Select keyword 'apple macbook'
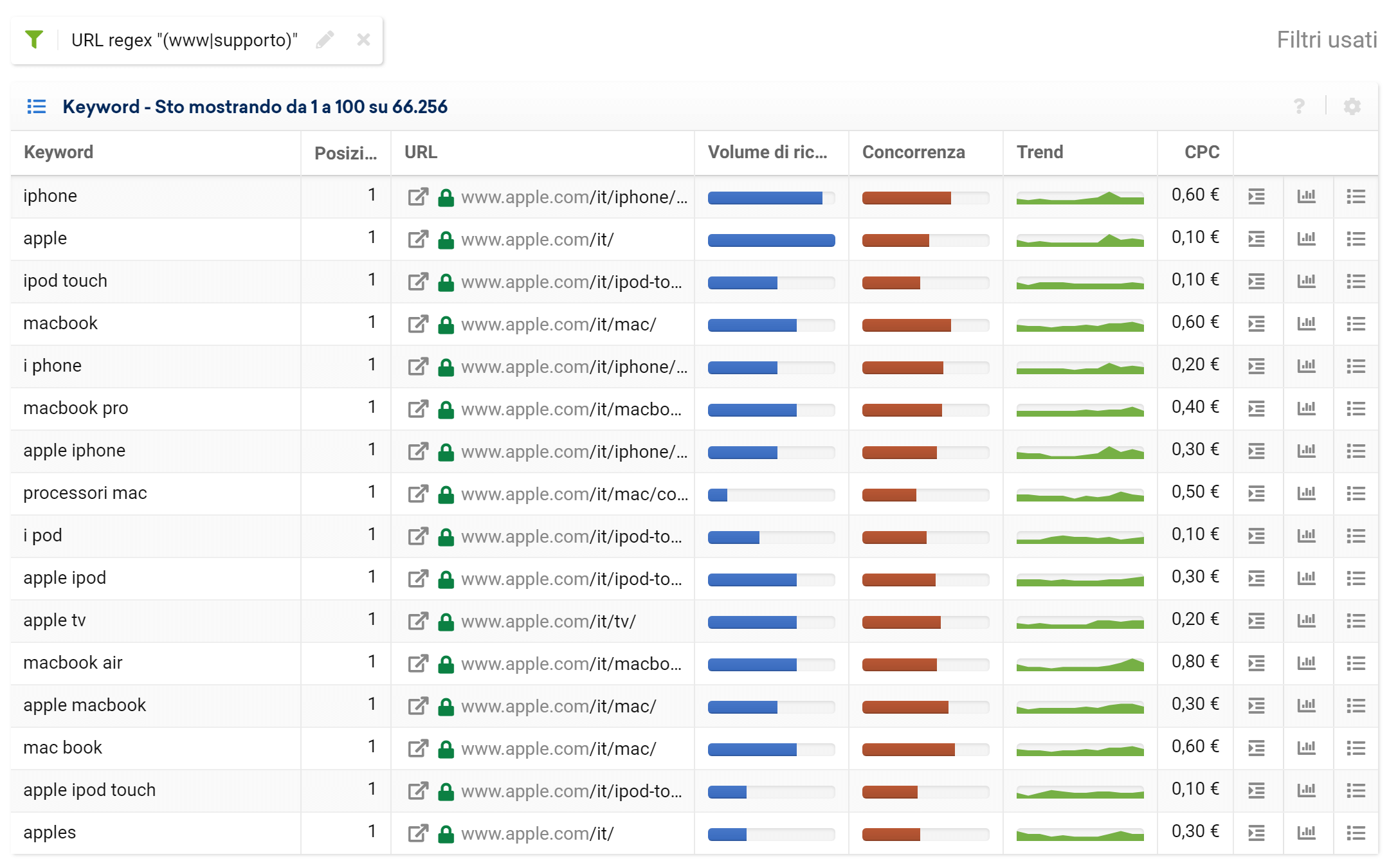The image size is (1398, 868). (x=85, y=705)
